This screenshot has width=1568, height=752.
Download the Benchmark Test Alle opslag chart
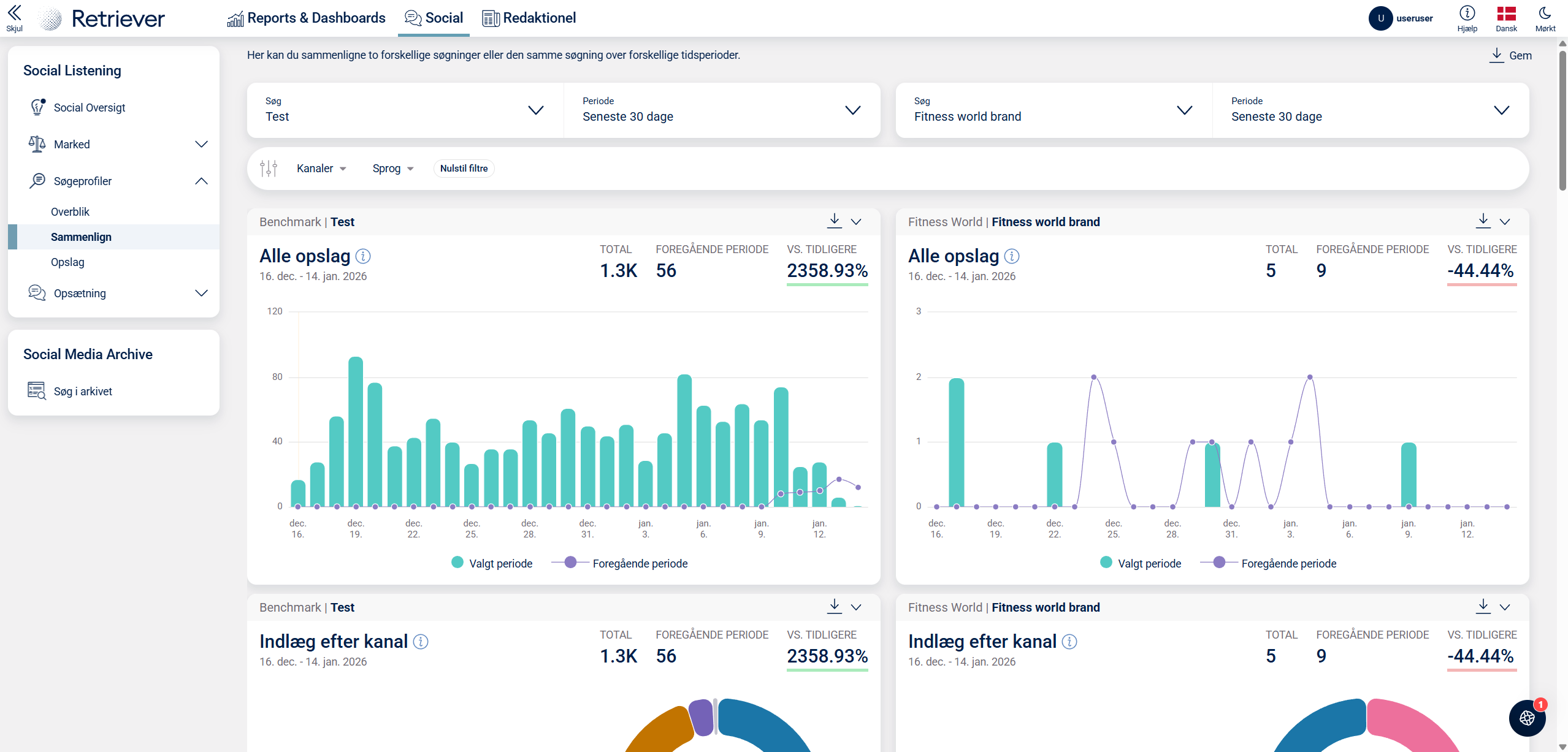[x=834, y=221]
